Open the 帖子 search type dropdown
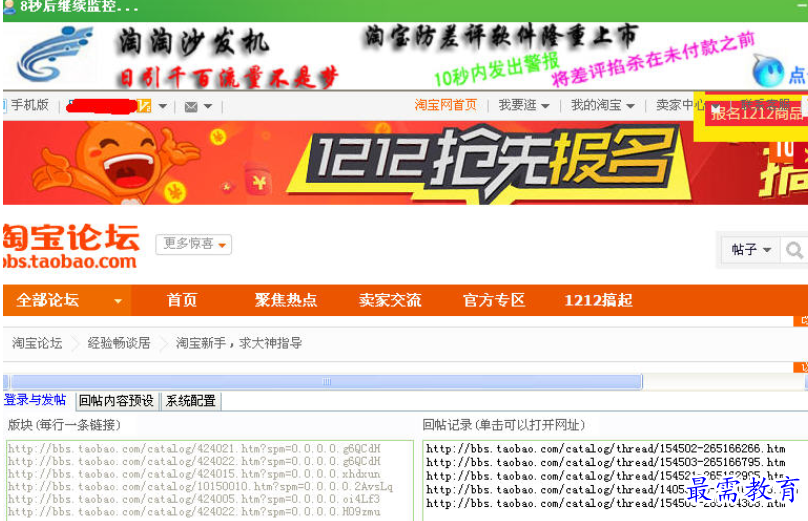The image size is (808, 521). click(751, 250)
